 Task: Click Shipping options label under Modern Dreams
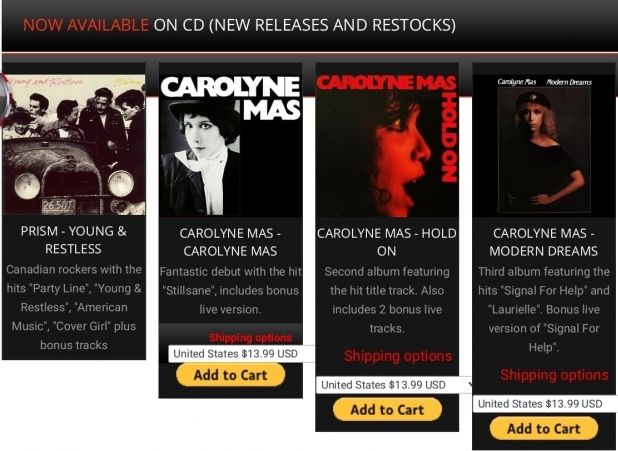click(555, 375)
